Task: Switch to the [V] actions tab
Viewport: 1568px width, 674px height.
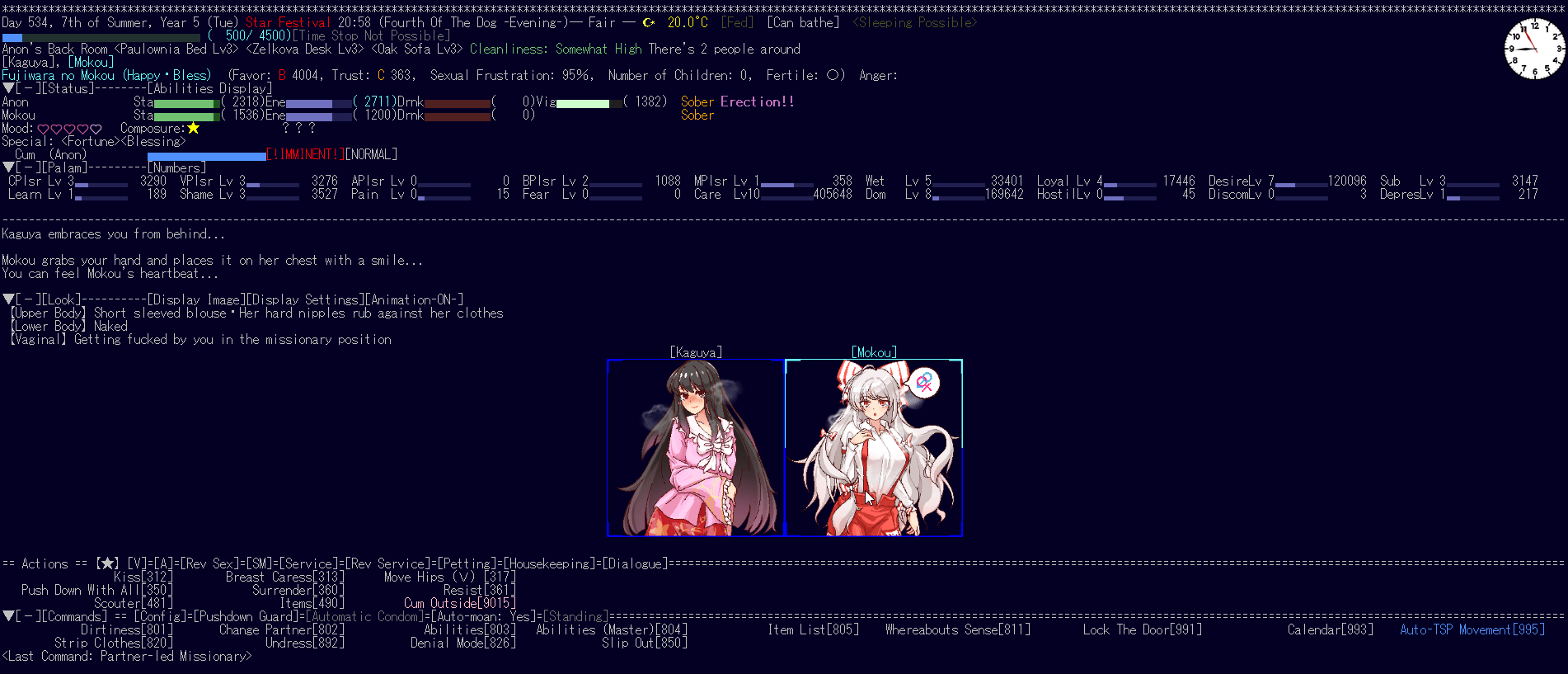Action: click(137, 564)
